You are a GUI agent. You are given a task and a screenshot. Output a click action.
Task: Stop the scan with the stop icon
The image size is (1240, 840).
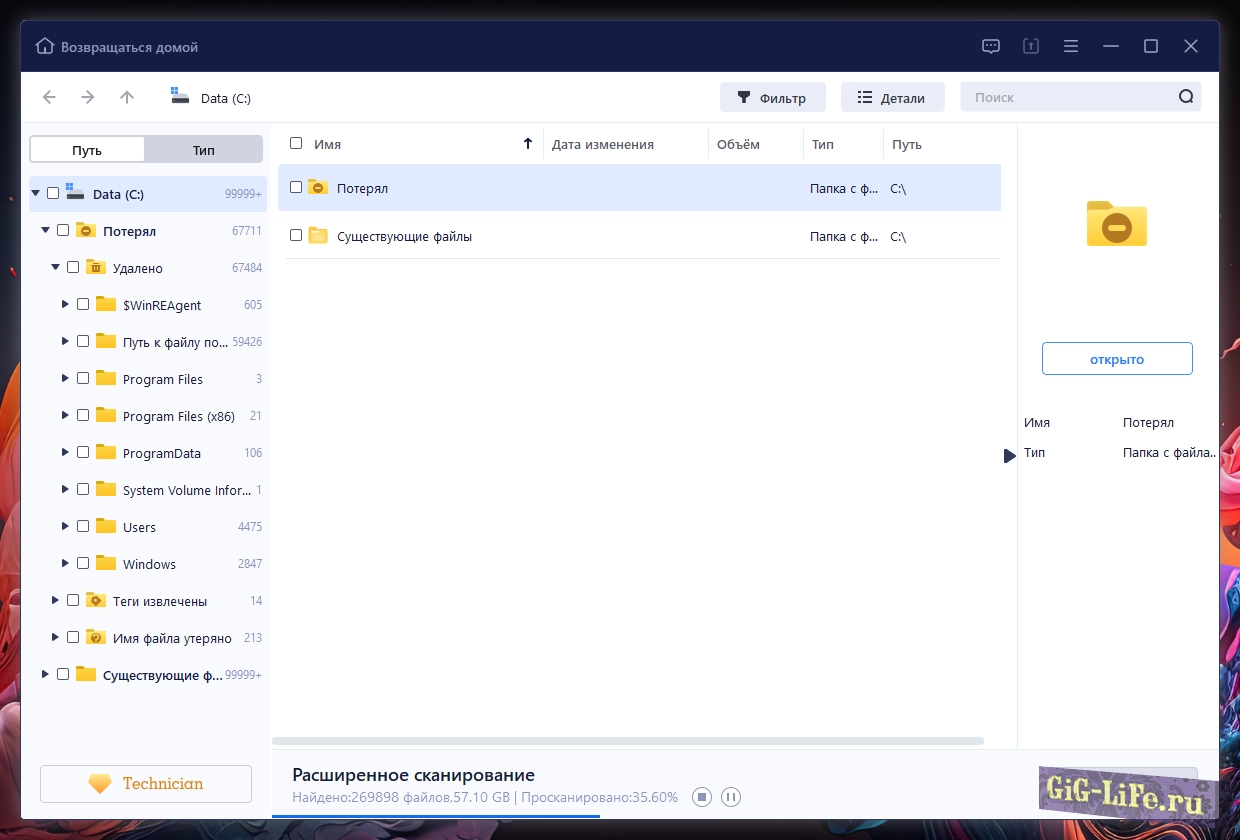click(x=702, y=797)
